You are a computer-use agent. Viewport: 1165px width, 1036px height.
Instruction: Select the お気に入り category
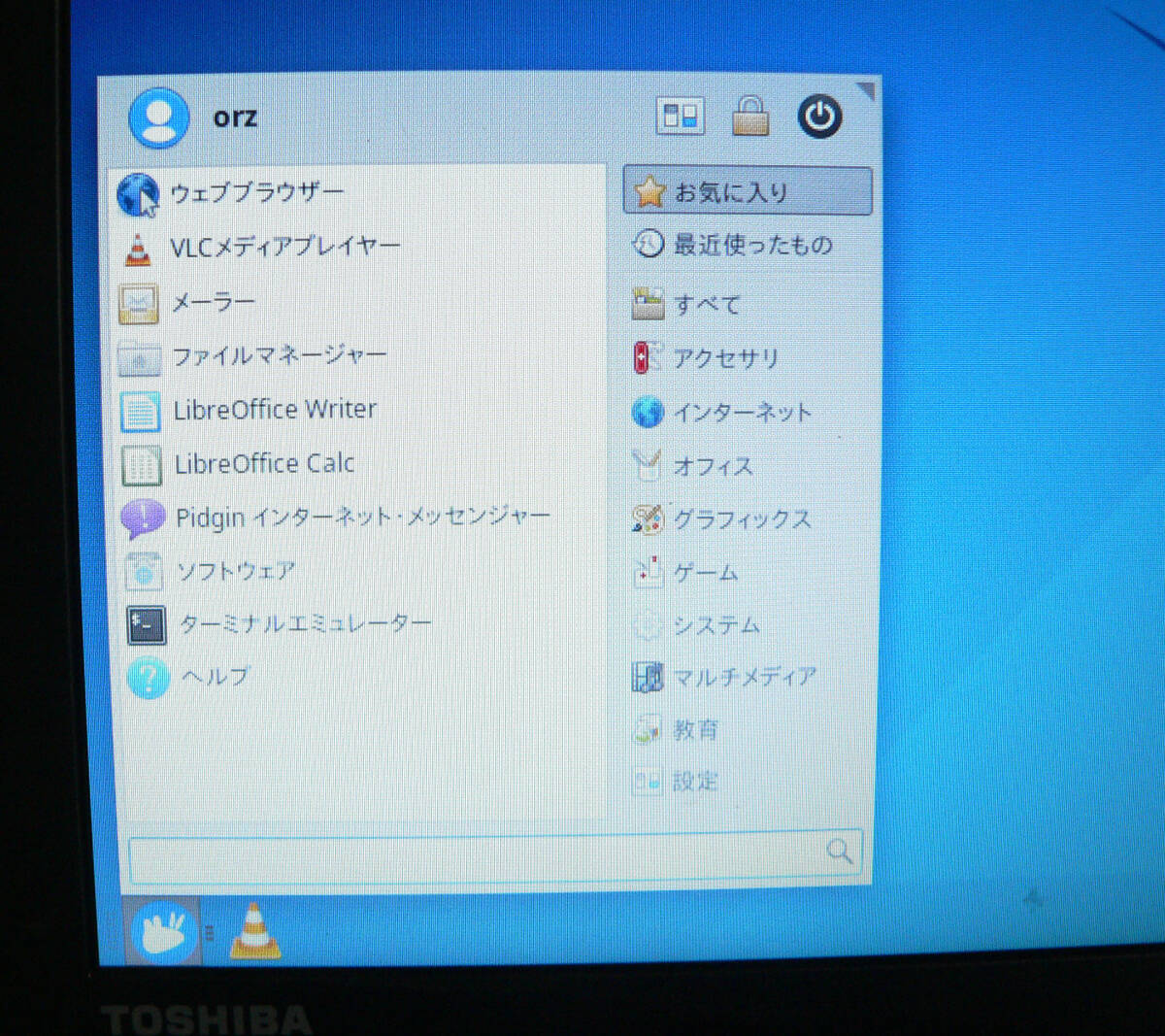tap(747, 191)
